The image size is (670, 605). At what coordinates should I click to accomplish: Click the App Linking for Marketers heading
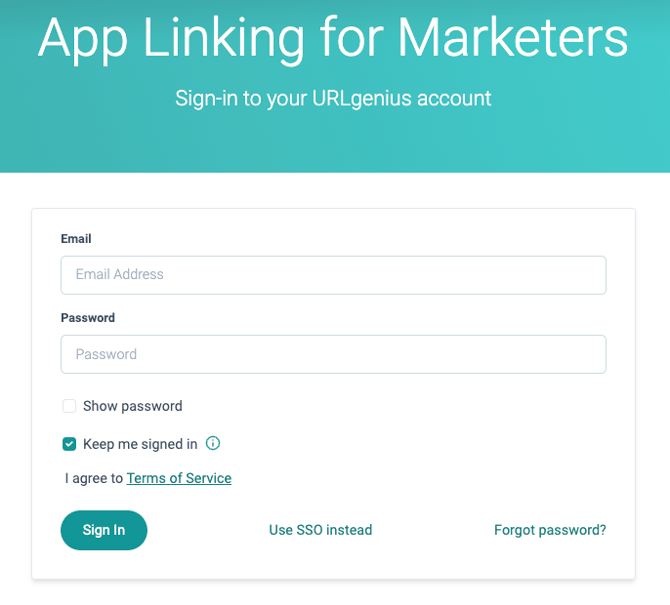pyautogui.click(x=333, y=37)
